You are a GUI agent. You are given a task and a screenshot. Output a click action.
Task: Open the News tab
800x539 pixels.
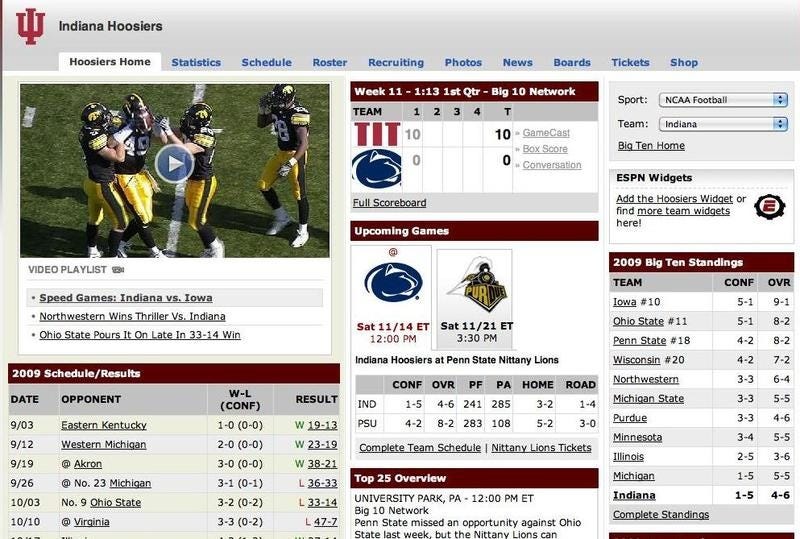coord(517,62)
